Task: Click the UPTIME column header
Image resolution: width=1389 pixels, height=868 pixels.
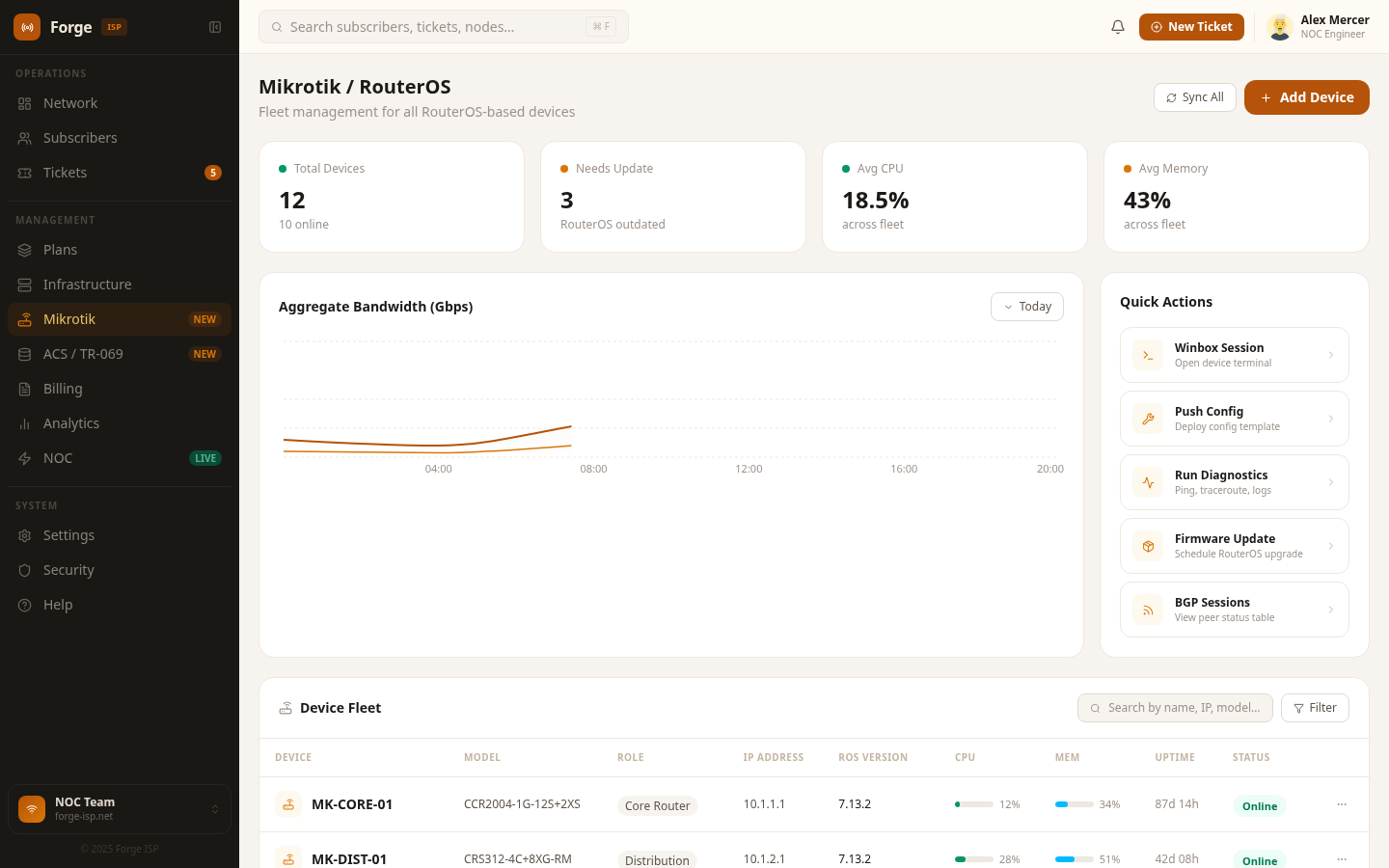Action: pyautogui.click(x=1175, y=757)
